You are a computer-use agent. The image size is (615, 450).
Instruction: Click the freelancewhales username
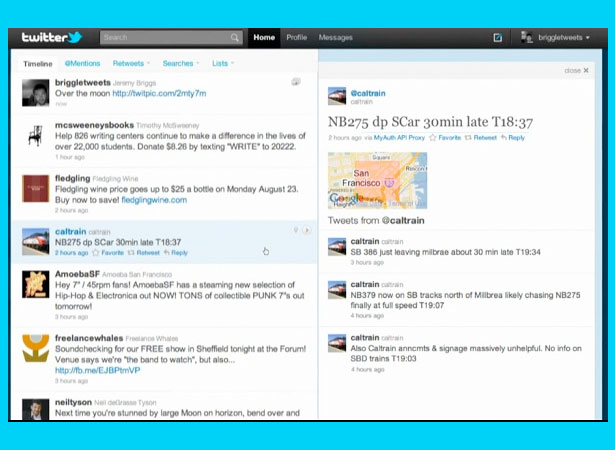click(89, 338)
